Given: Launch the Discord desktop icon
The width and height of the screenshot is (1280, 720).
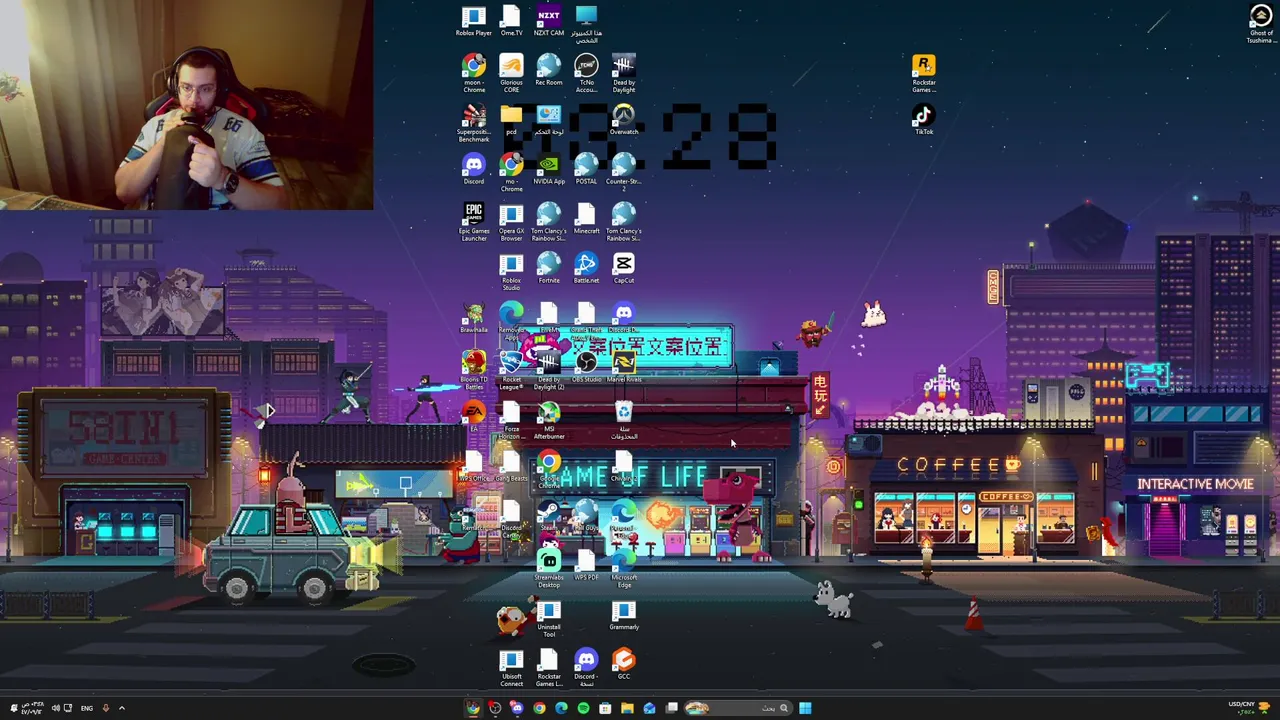Looking at the screenshot, I should point(474,169).
